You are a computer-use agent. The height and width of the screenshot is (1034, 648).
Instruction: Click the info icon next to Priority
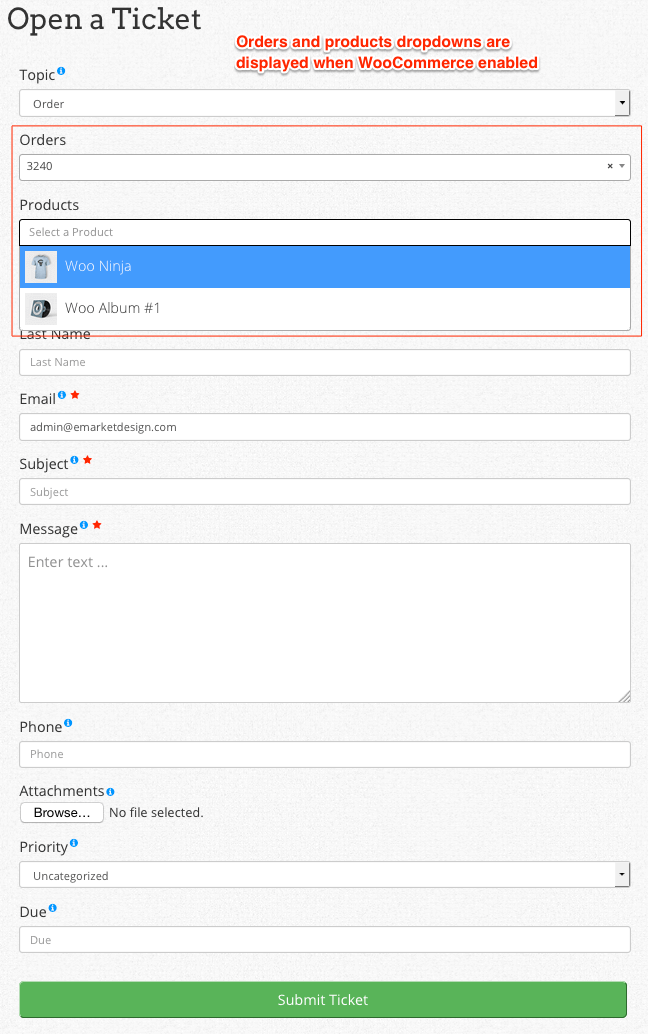pyautogui.click(x=74, y=844)
